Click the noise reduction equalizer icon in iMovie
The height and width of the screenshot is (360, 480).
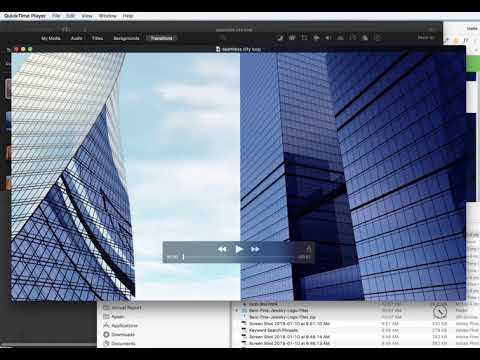tap(340, 38)
